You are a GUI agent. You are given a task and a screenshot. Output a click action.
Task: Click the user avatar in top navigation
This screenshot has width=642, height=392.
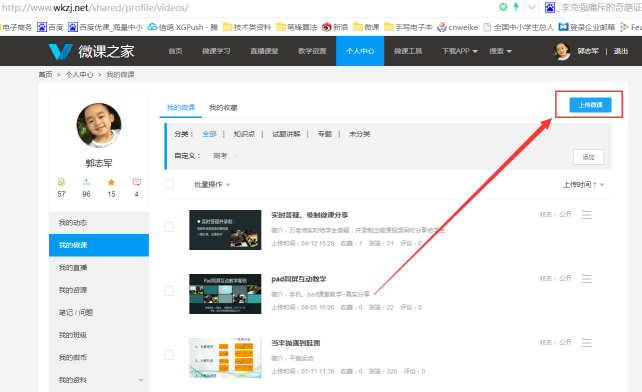[x=562, y=51]
